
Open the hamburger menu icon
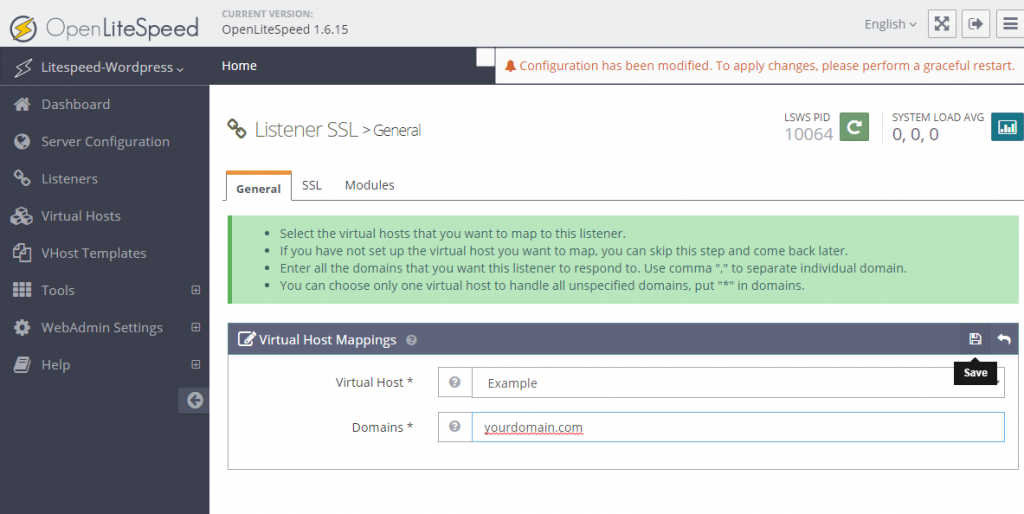pyautogui.click(x=1010, y=24)
